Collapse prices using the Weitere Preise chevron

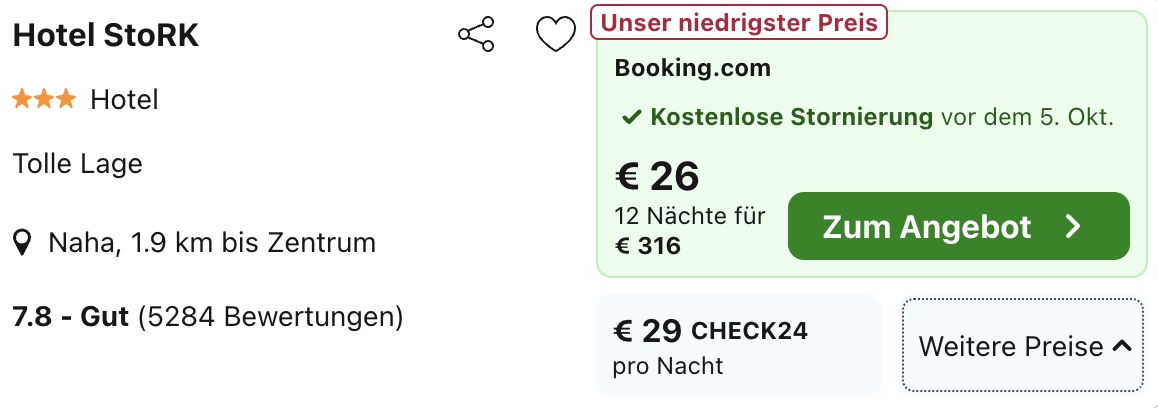tap(1121, 345)
